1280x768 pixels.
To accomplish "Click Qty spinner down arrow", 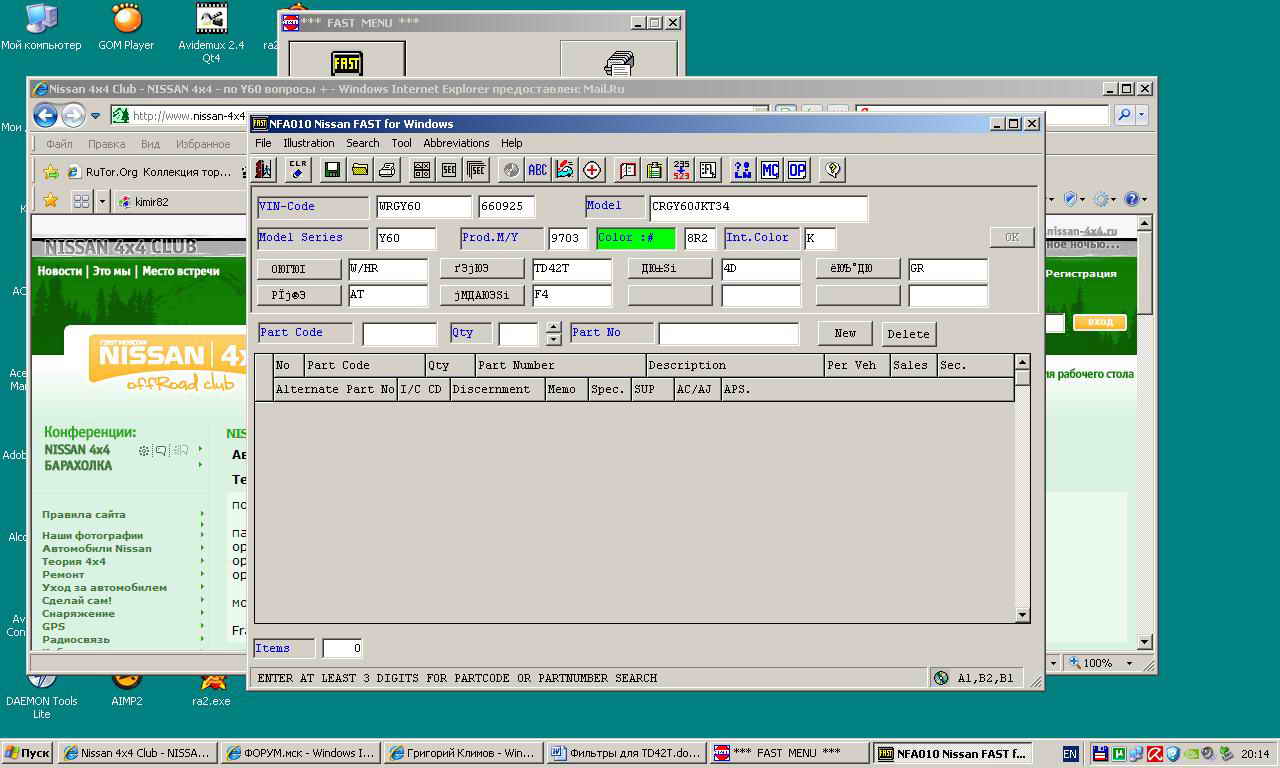I will pyautogui.click(x=554, y=340).
